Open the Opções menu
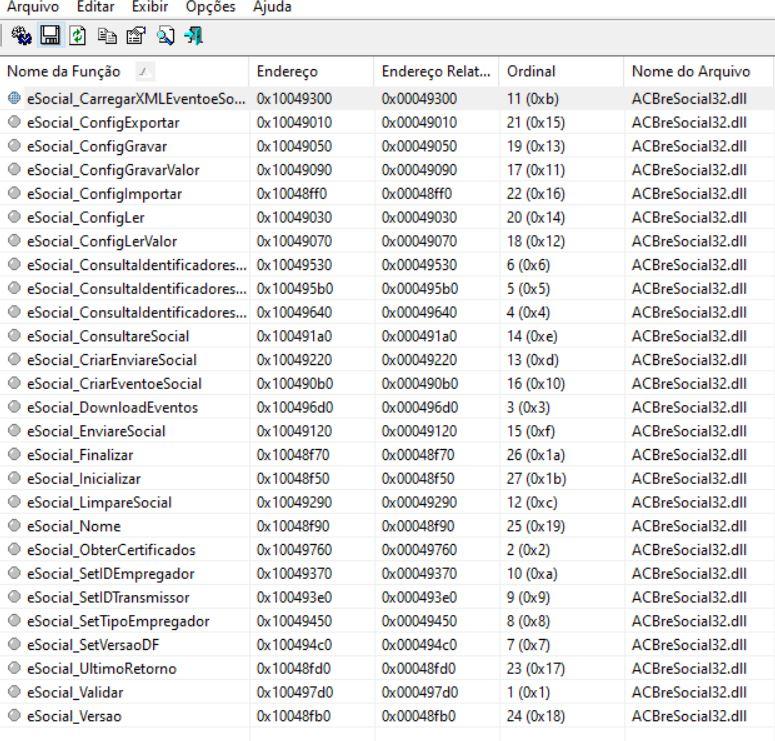775x741 pixels. pos(211,7)
